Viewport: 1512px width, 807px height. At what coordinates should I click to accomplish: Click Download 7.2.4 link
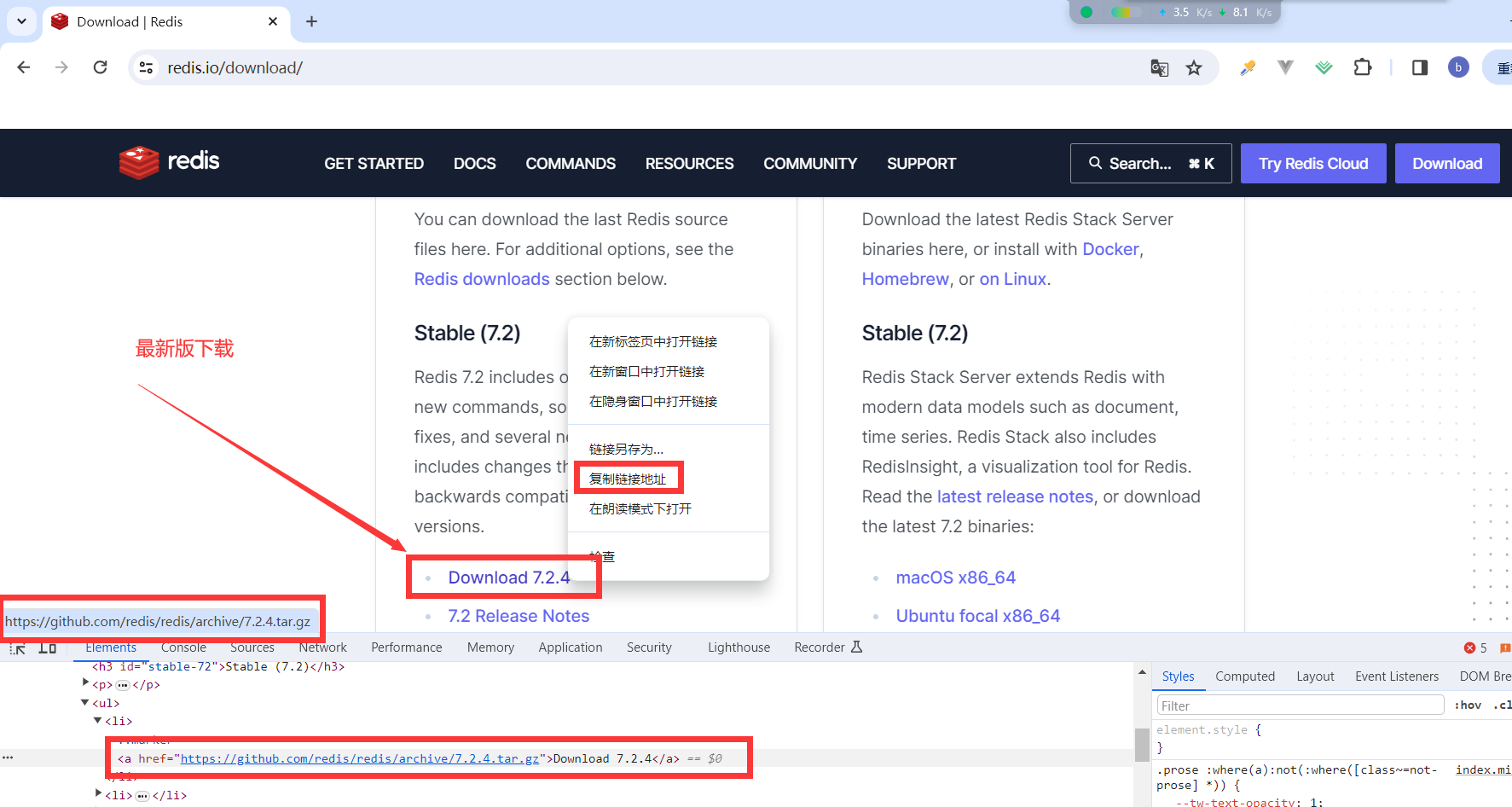point(508,578)
